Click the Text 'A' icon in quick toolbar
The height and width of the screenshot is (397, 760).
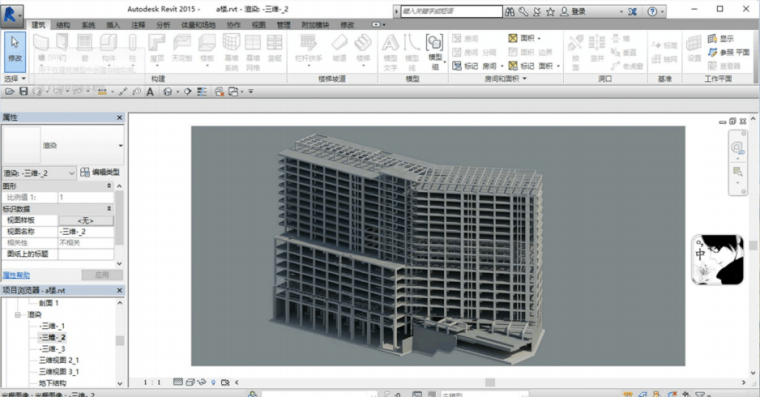(150, 91)
